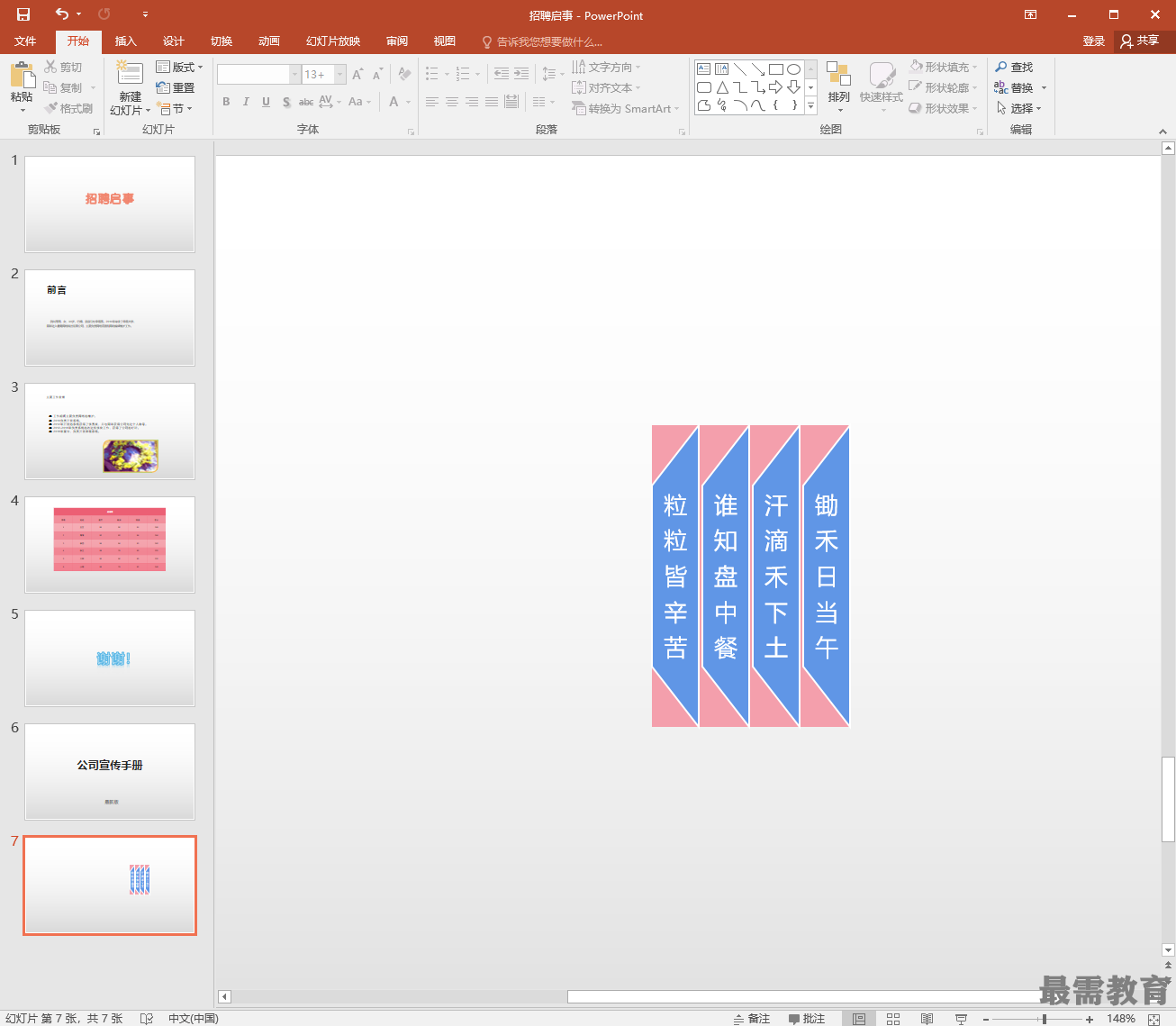Zoom in with the plus button
The width and height of the screenshot is (1176, 1026).
coord(1090,1019)
